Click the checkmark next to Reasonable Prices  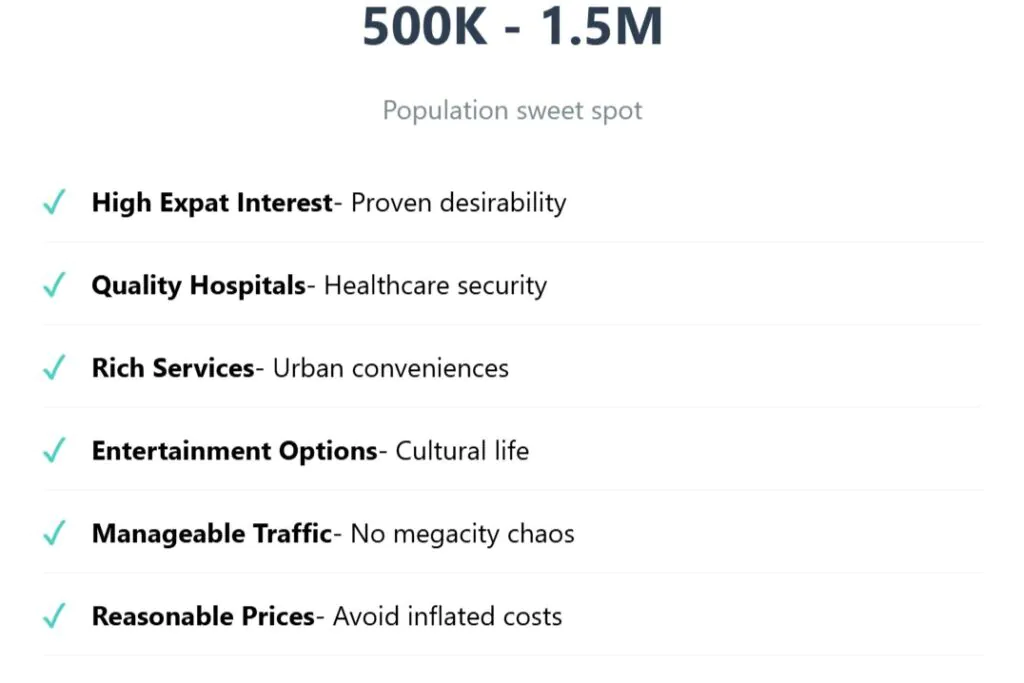[55, 617]
